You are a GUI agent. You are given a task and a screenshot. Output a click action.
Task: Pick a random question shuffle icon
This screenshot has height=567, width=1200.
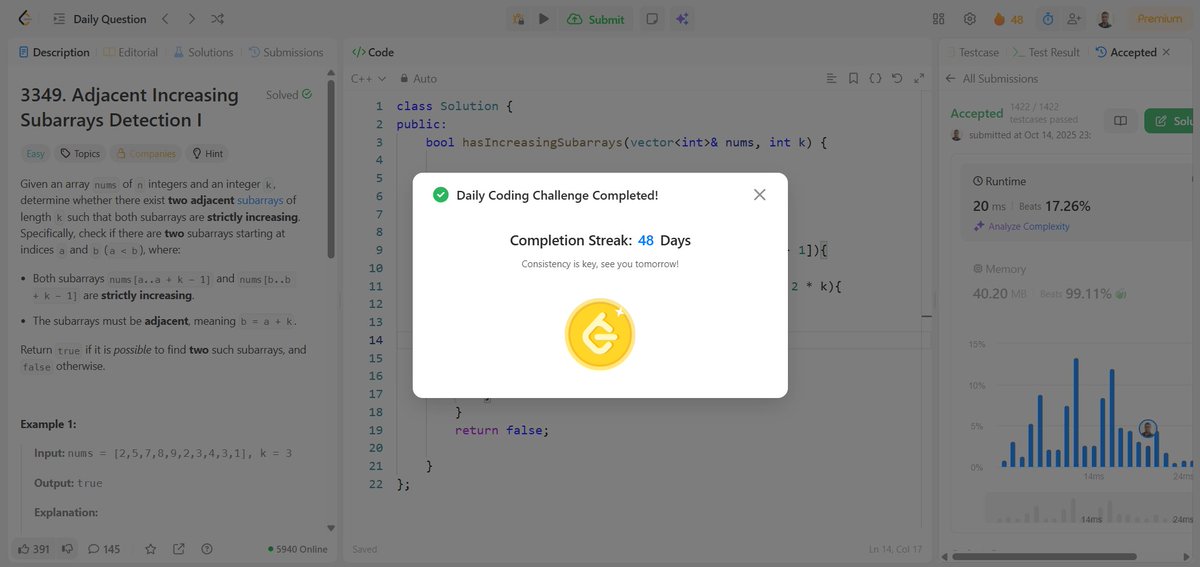(x=219, y=19)
